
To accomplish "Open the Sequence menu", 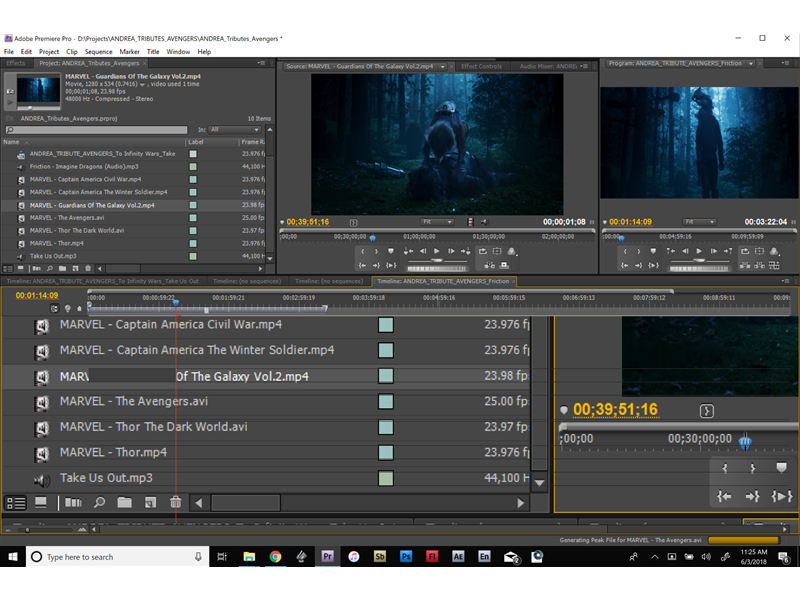I will point(98,52).
